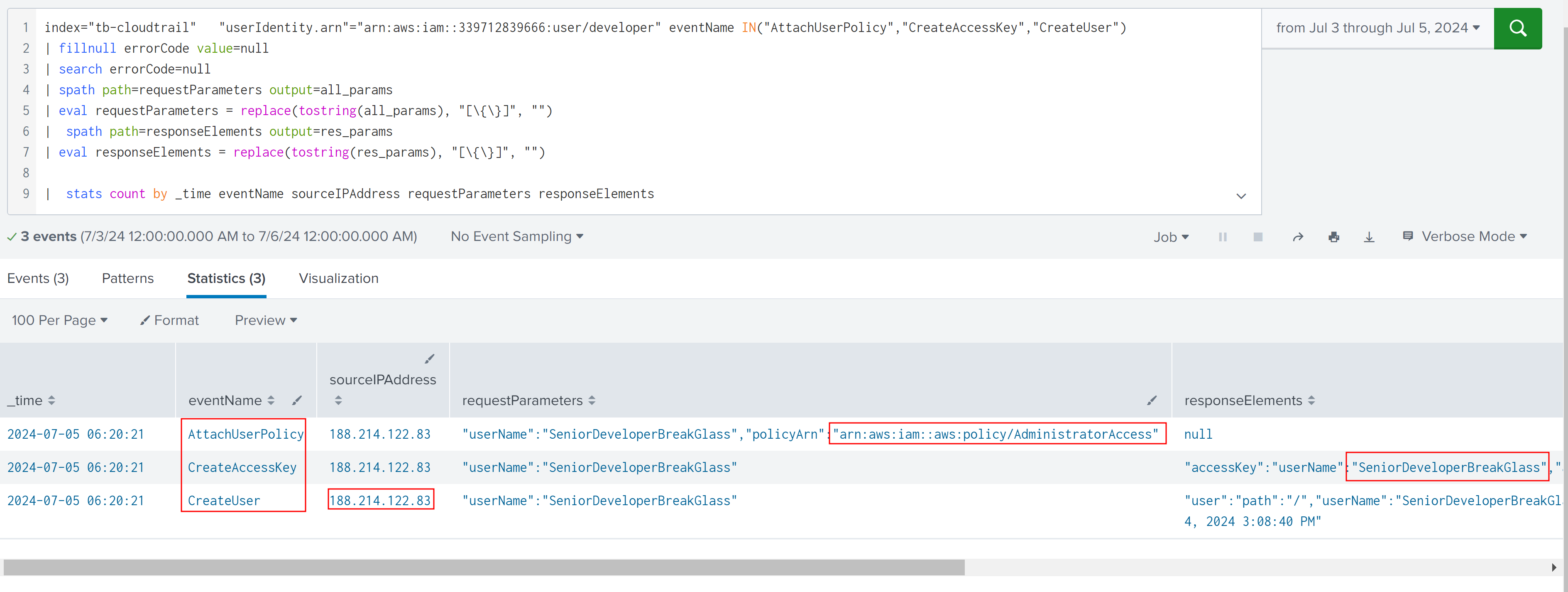The width and height of the screenshot is (1568, 592).
Task: Open the time range picker dropdown
Action: tap(1377, 28)
